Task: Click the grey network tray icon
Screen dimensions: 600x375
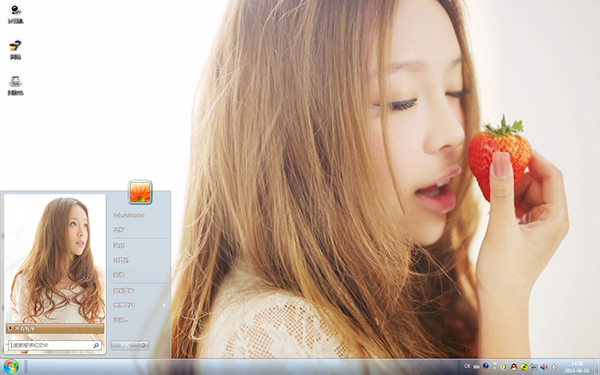Action: [534, 367]
